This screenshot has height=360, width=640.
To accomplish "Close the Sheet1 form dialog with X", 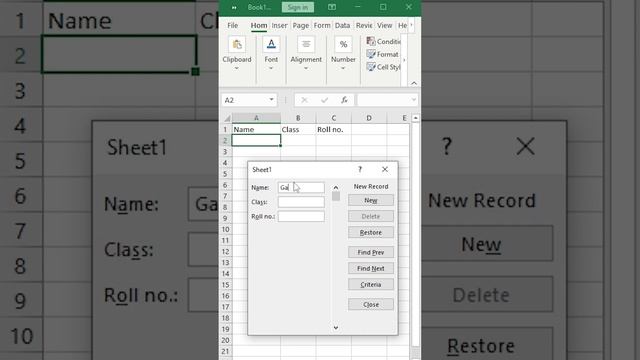I will pyautogui.click(x=385, y=169).
